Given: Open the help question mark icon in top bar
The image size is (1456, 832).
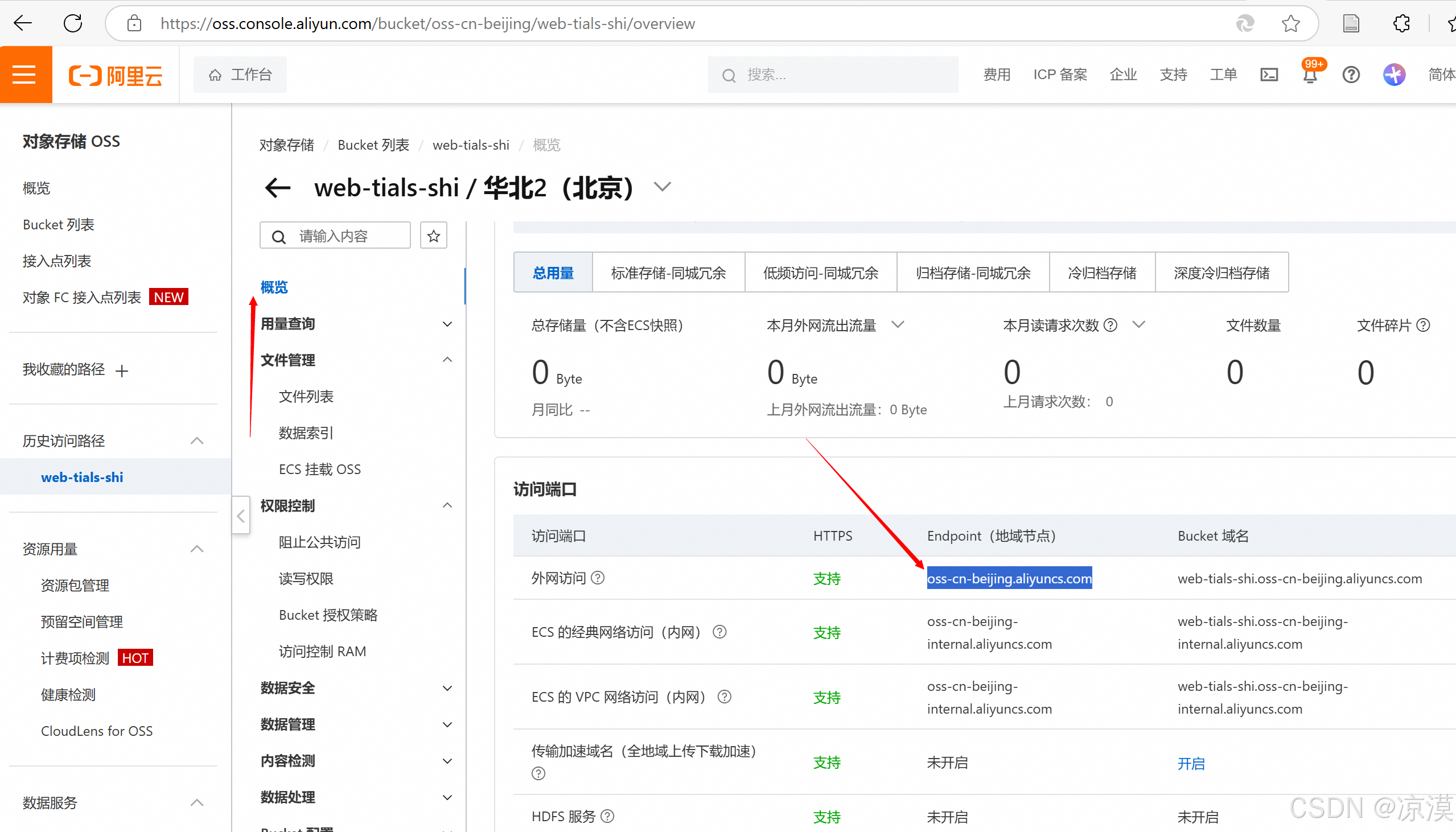Looking at the screenshot, I should pyautogui.click(x=1351, y=75).
